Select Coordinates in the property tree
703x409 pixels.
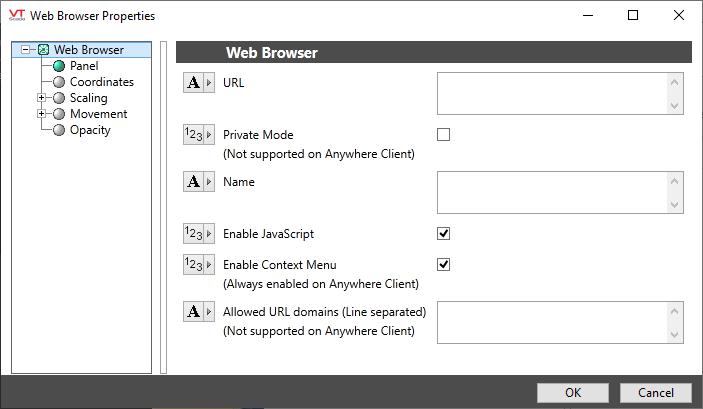[101, 82]
